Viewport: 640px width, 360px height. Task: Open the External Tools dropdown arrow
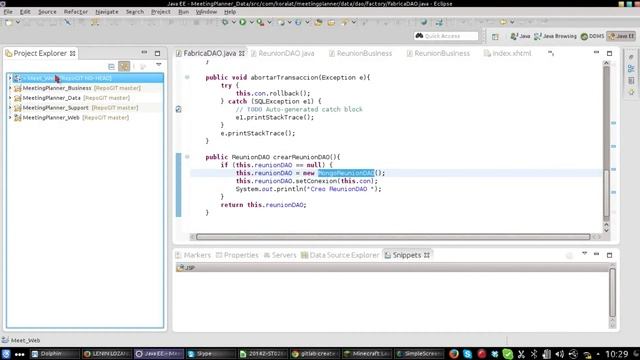pos(269,22)
